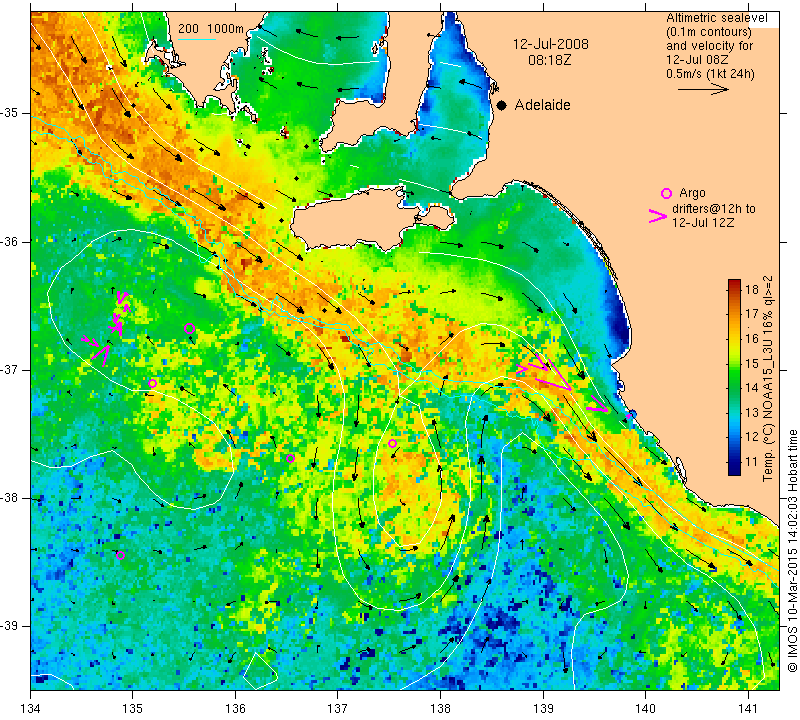
Task: Click the magenta drifter arrowhead near 139.5E, 37.3S
Action: (x=597, y=405)
